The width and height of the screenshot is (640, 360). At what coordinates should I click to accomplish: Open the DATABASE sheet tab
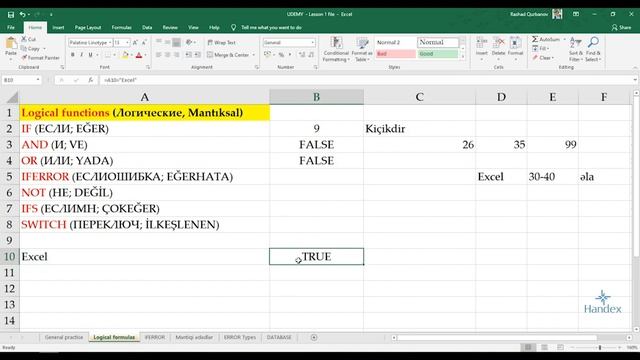click(279, 338)
